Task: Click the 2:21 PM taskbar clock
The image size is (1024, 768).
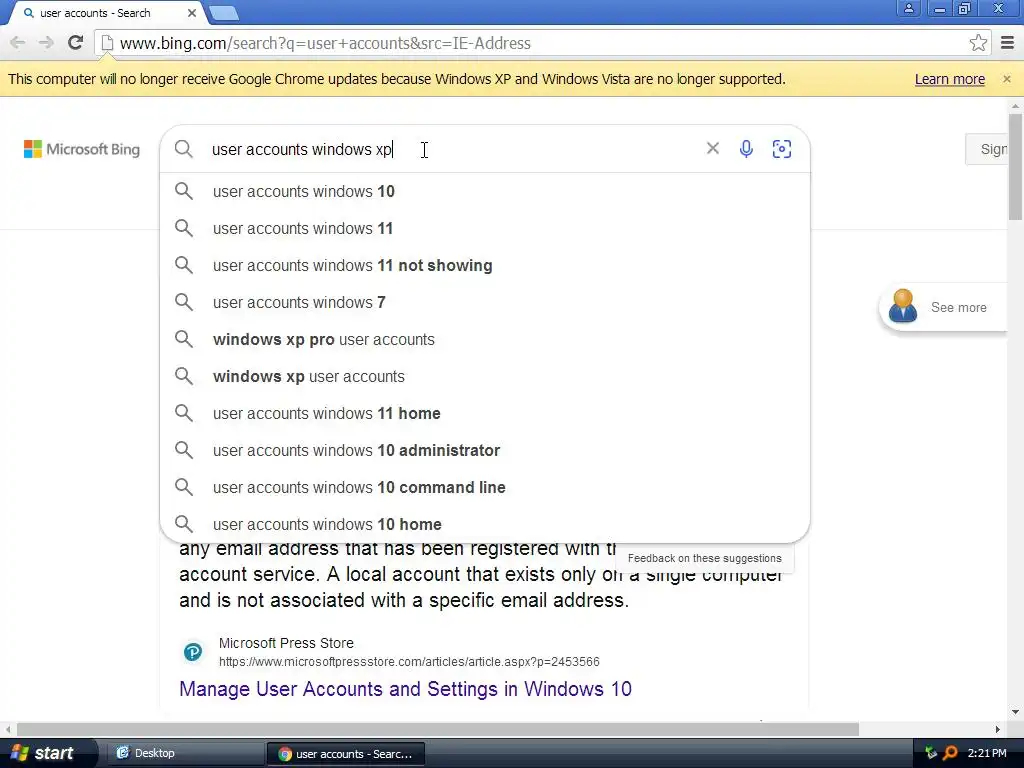Action: (987, 753)
